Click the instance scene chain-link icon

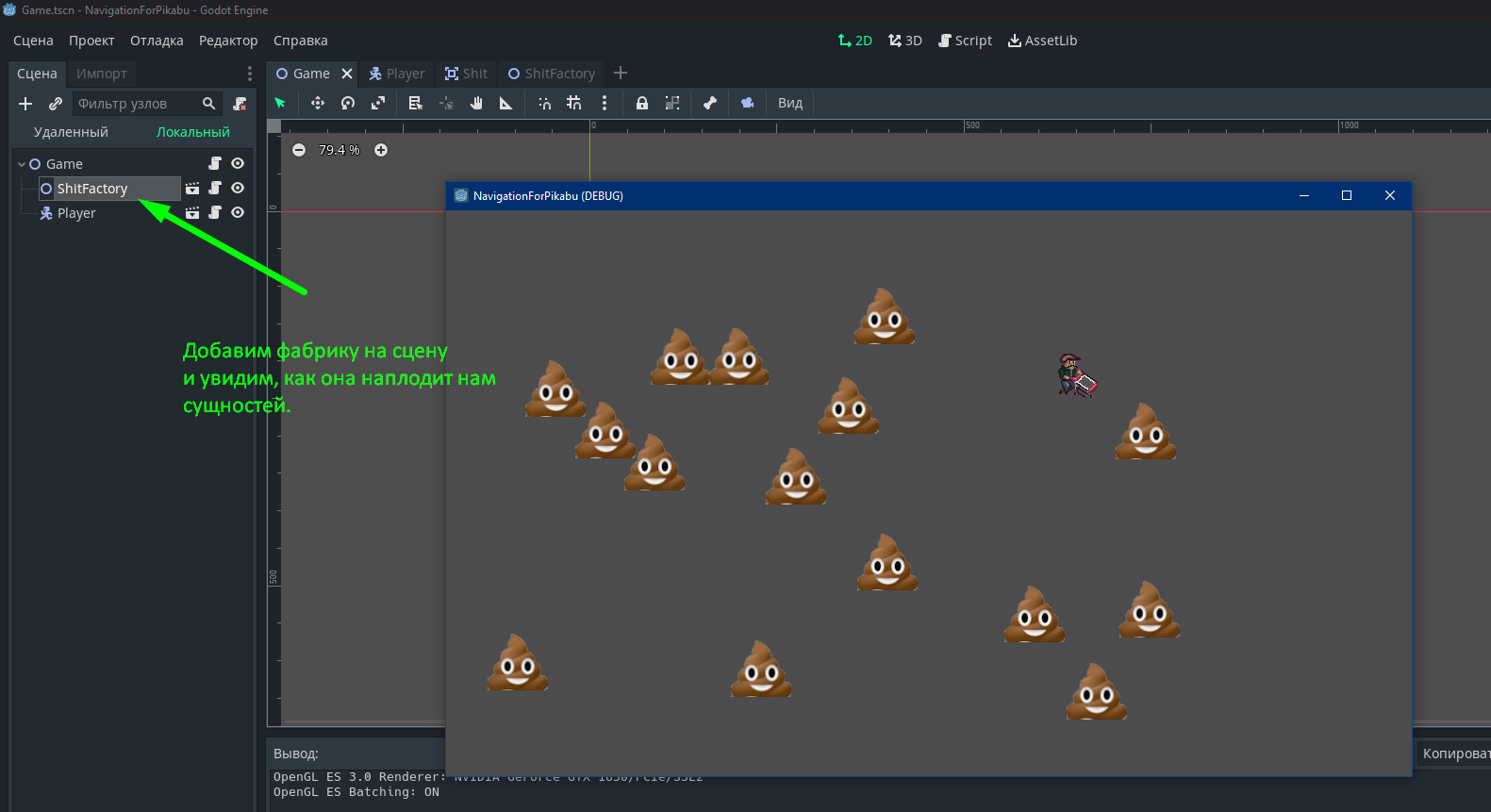(56, 104)
